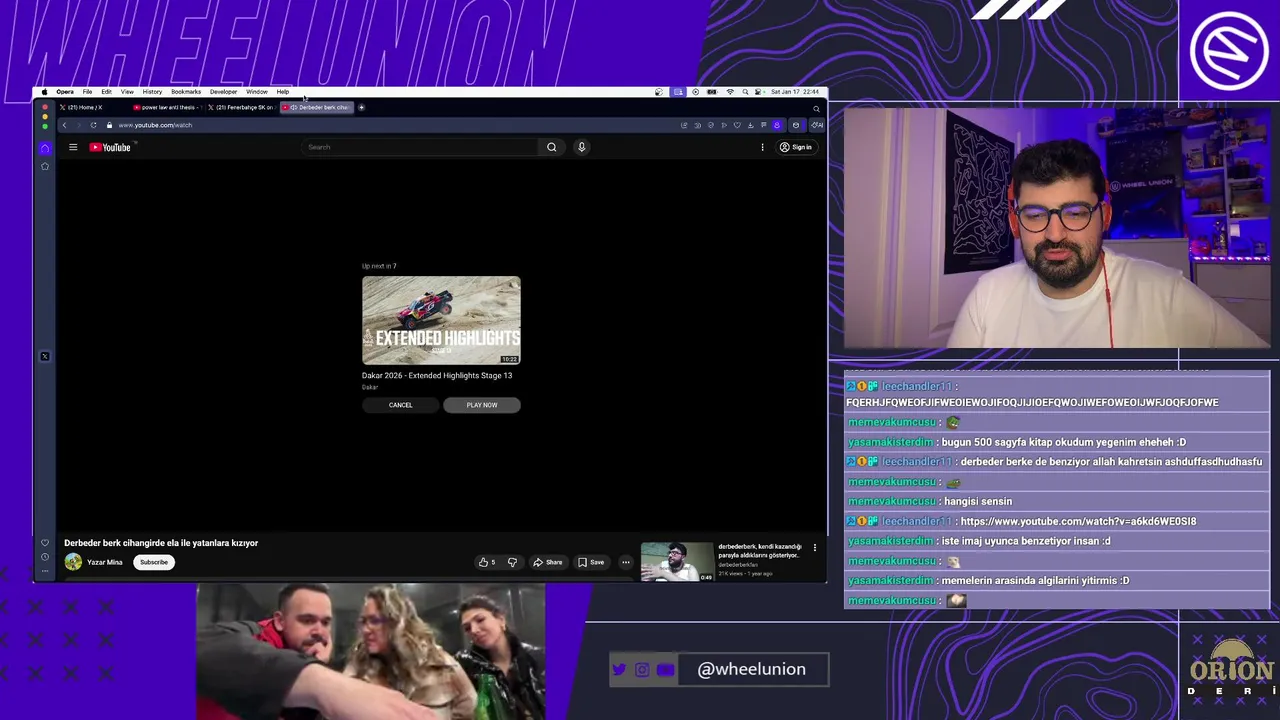Screen dimensions: 1280x720
Task: Click 'Dakar 2026 - Extended Highlights Stage 13' title
Action: [437, 375]
